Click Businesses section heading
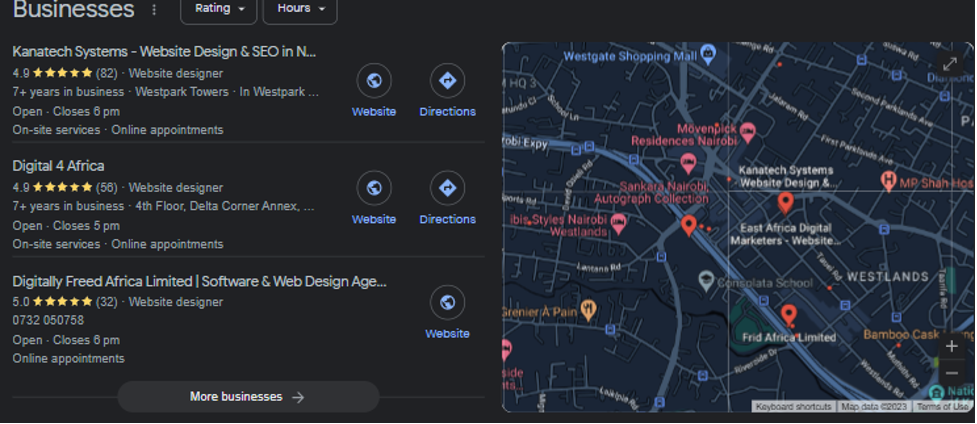The width and height of the screenshot is (977, 424). pos(74,9)
